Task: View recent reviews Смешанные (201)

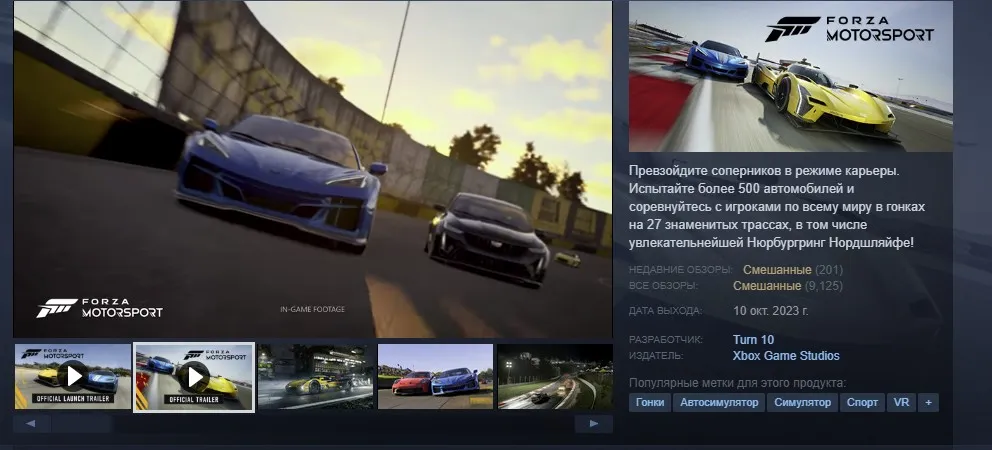Action: tap(793, 270)
